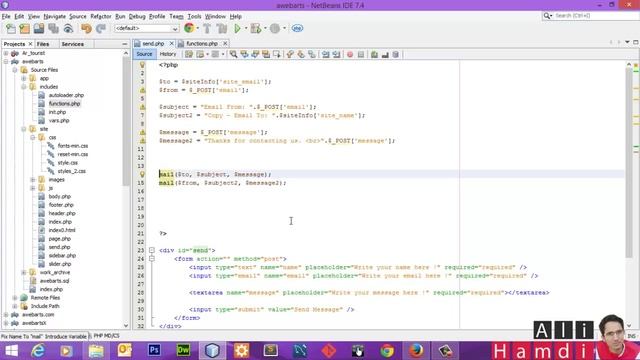640x360 pixels.
Task: Click the lightbulb hint on line 14
Action: (142, 174)
